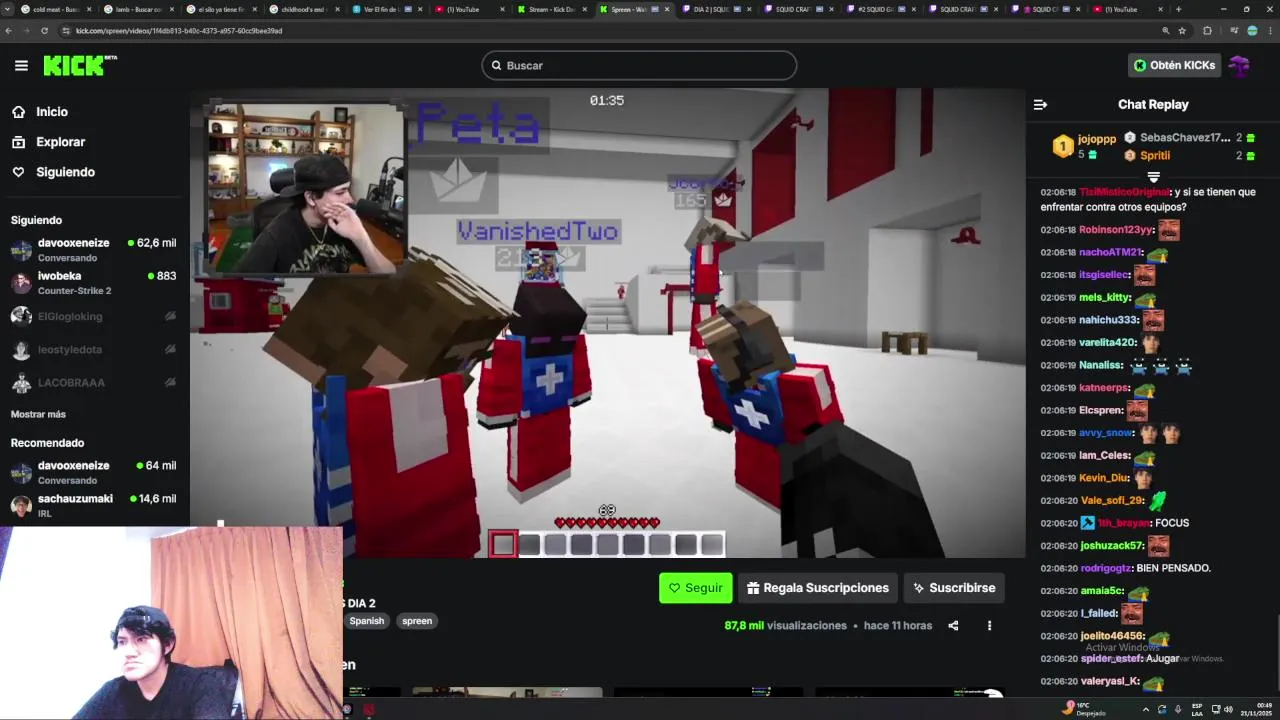
Task: Click the Regala Suscripciones button
Action: [818, 588]
